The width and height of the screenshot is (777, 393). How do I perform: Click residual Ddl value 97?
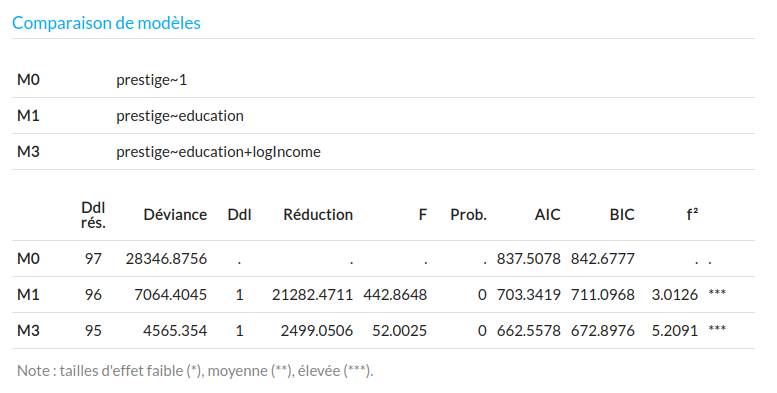(x=93, y=259)
